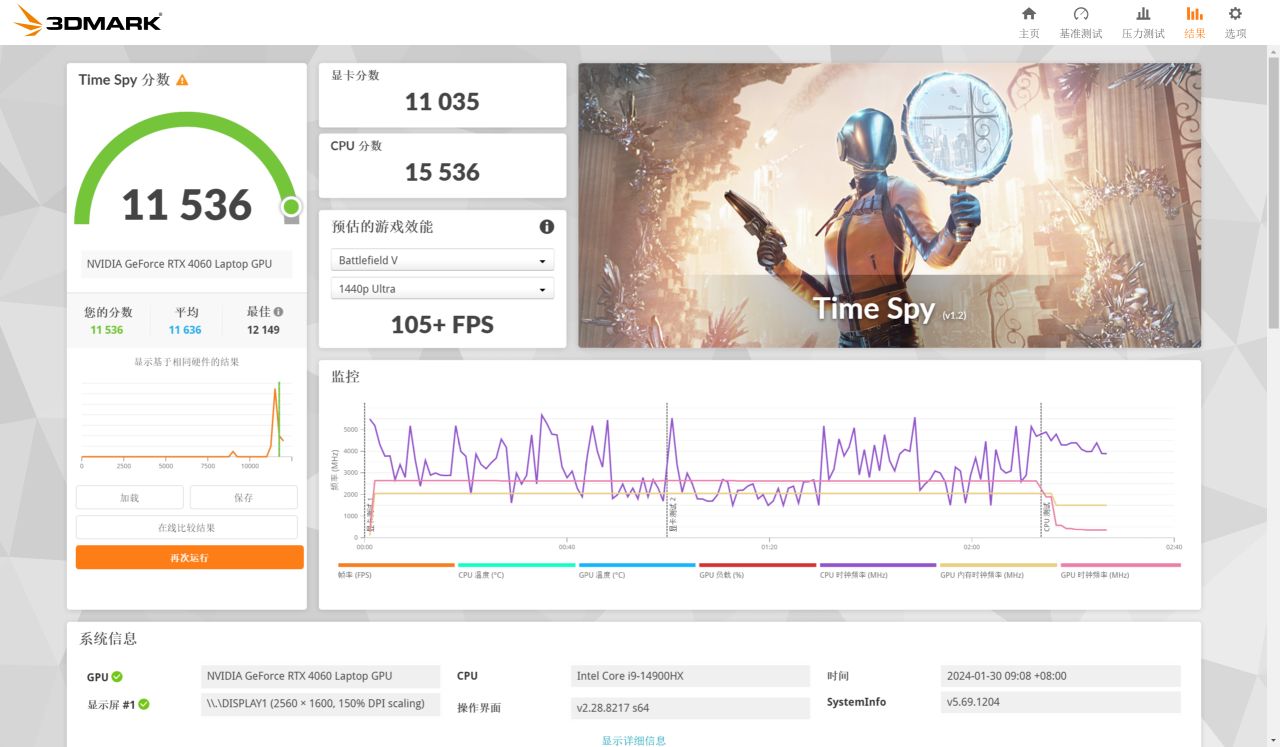Click the NVIDIA GeForce RTX 4060 field under gauge

187,264
